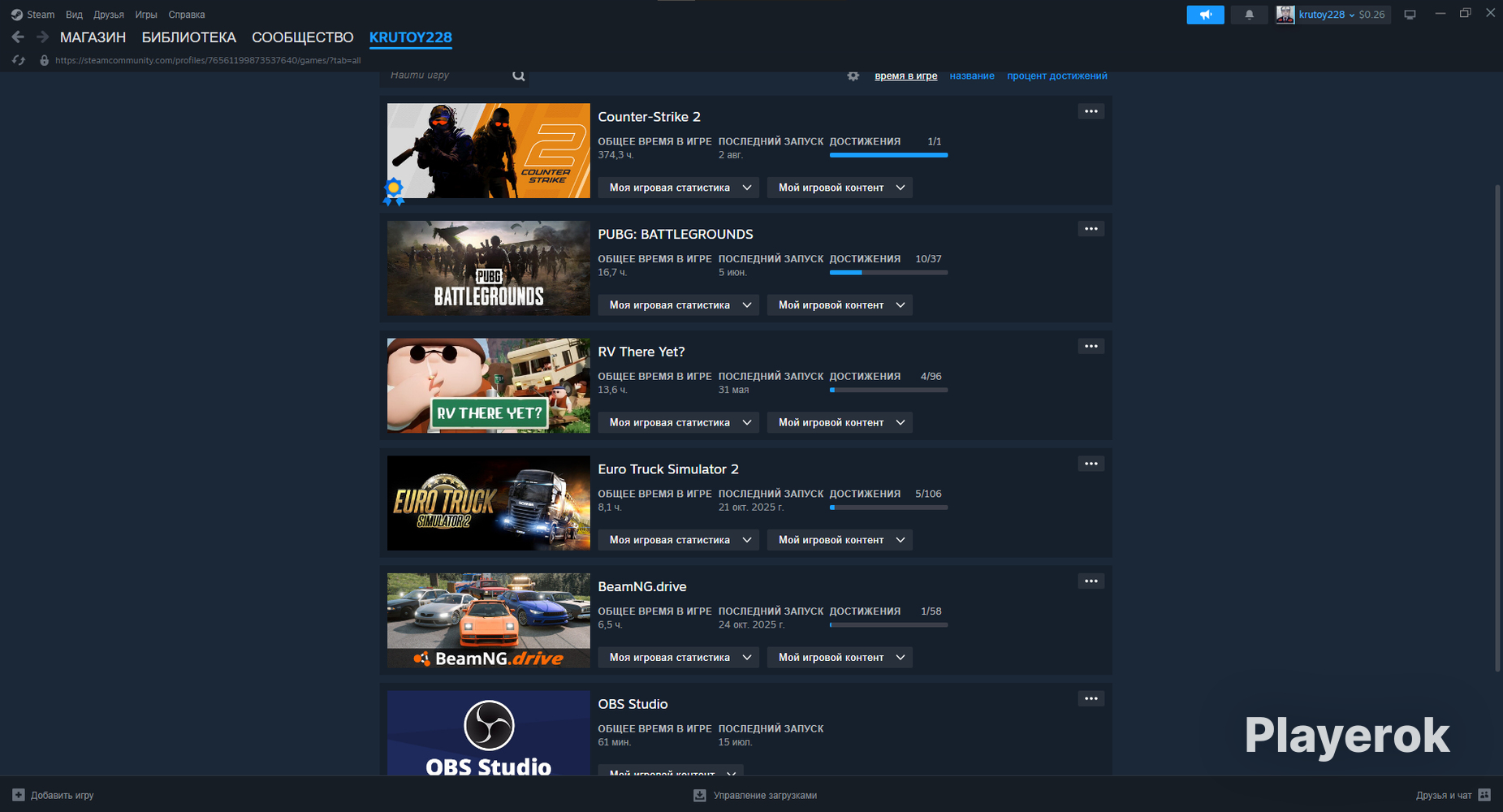The width and height of the screenshot is (1503, 812).
Task: Go forward using the forward arrow
Action: (x=42, y=37)
